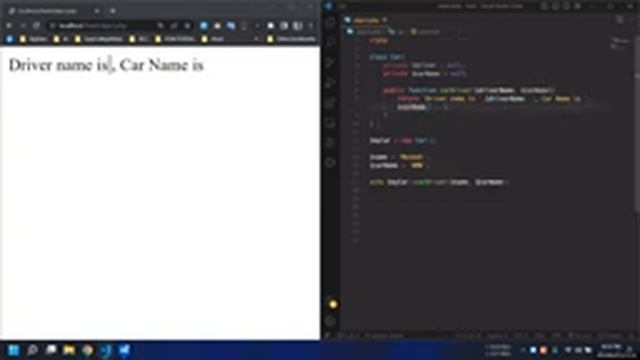The height and width of the screenshot is (360, 640).
Task: Go back in the Chrome browser
Action: coord(9,26)
